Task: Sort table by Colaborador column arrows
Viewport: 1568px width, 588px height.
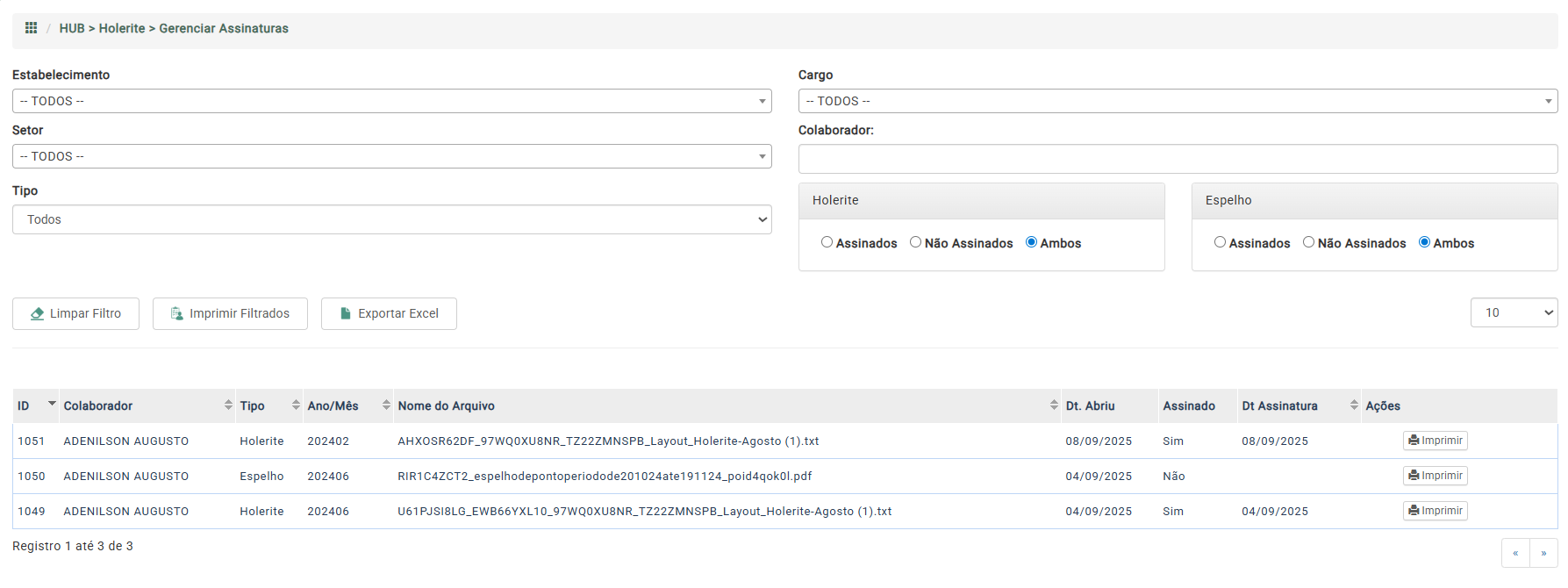Action: pyautogui.click(x=228, y=405)
